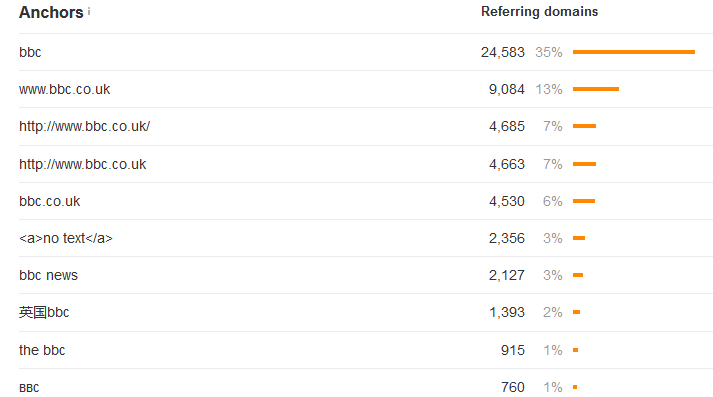Viewport: 713px width, 397px height.
Task: Click the info icon beside Anchors heading
Action: 89,11
